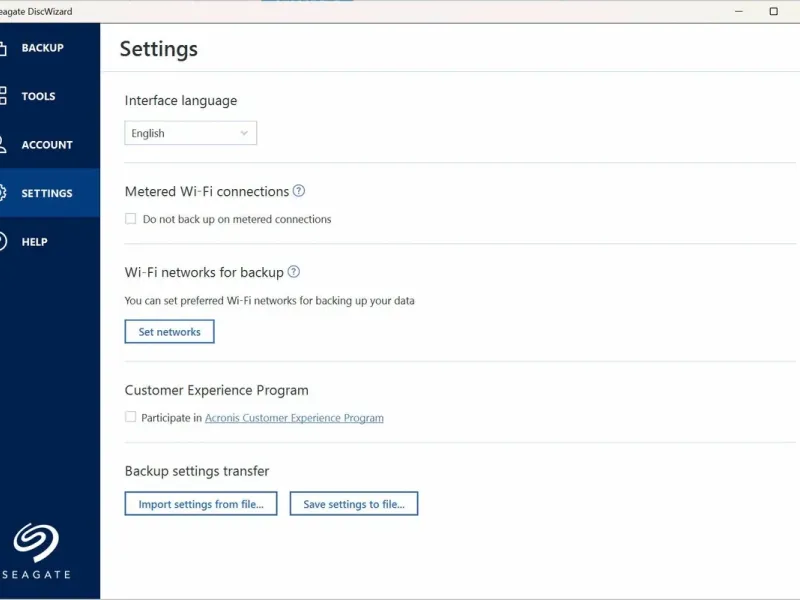
Task: Switch to the Account section label
Action: 47,145
